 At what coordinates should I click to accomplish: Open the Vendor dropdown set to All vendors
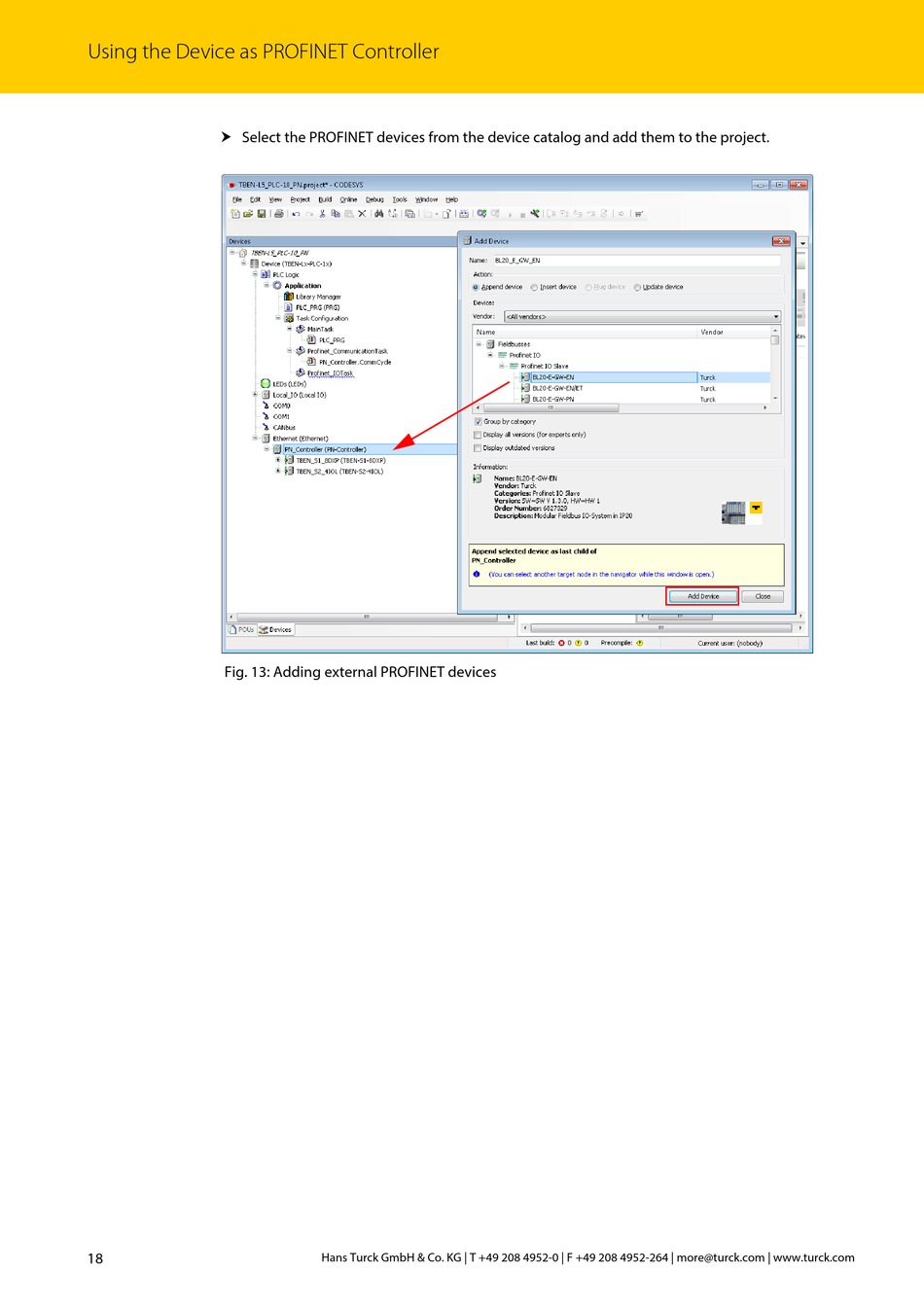642,317
